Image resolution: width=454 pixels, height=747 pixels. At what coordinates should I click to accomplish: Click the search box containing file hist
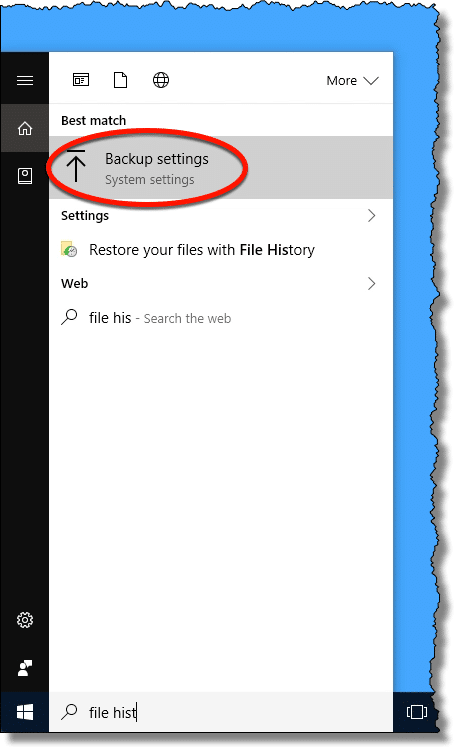pyautogui.click(x=221, y=712)
